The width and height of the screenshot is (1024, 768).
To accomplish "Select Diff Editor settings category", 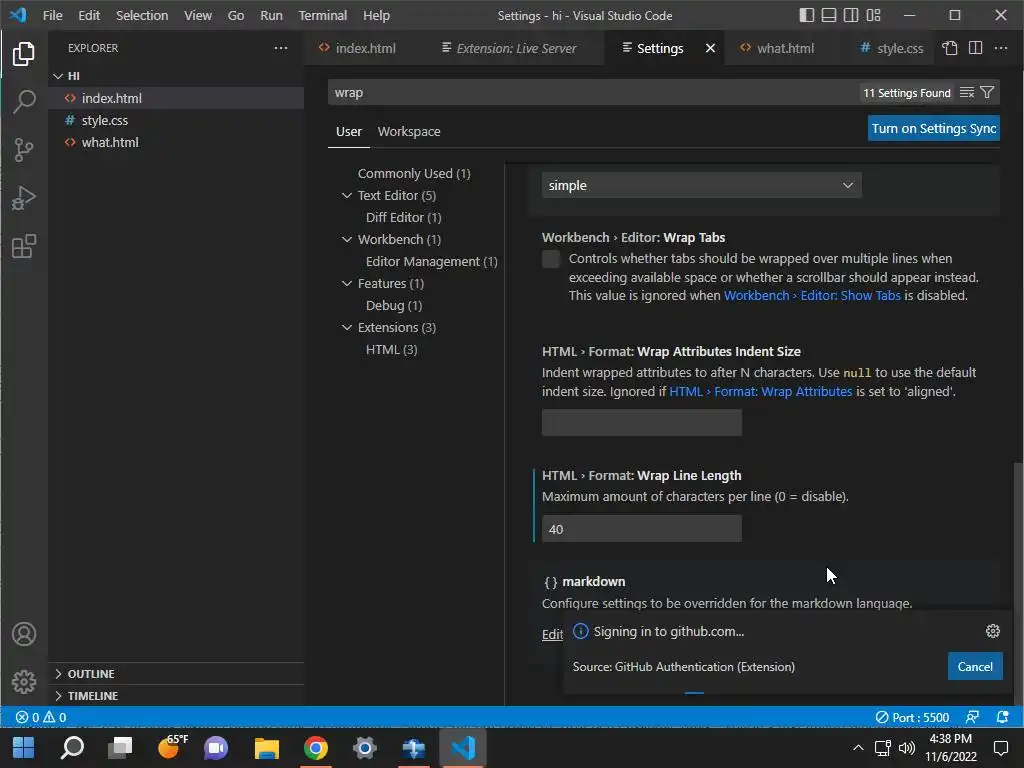I will point(404,217).
